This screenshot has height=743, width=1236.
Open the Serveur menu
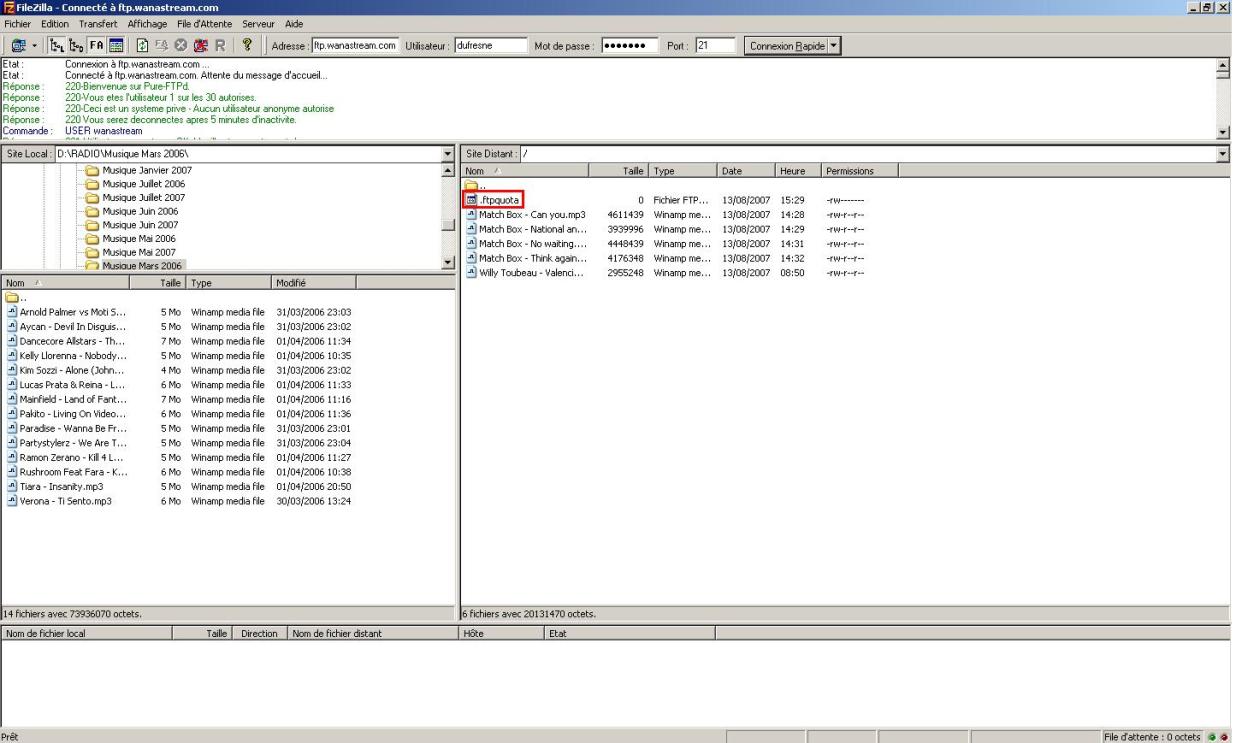(258, 23)
